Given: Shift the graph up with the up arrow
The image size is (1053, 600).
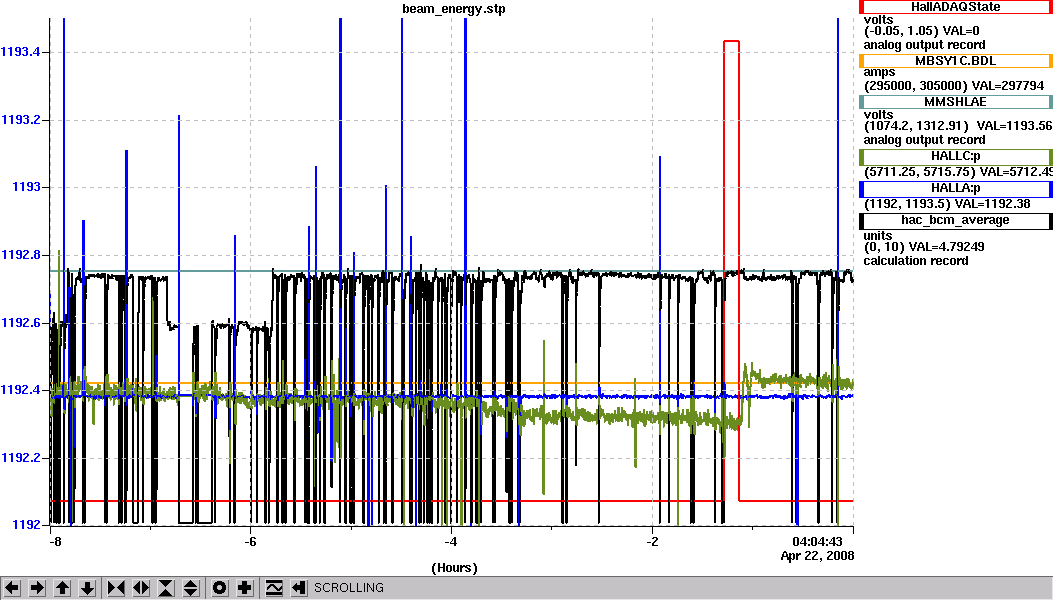Looking at the screenshot, I should click(62, 588).
